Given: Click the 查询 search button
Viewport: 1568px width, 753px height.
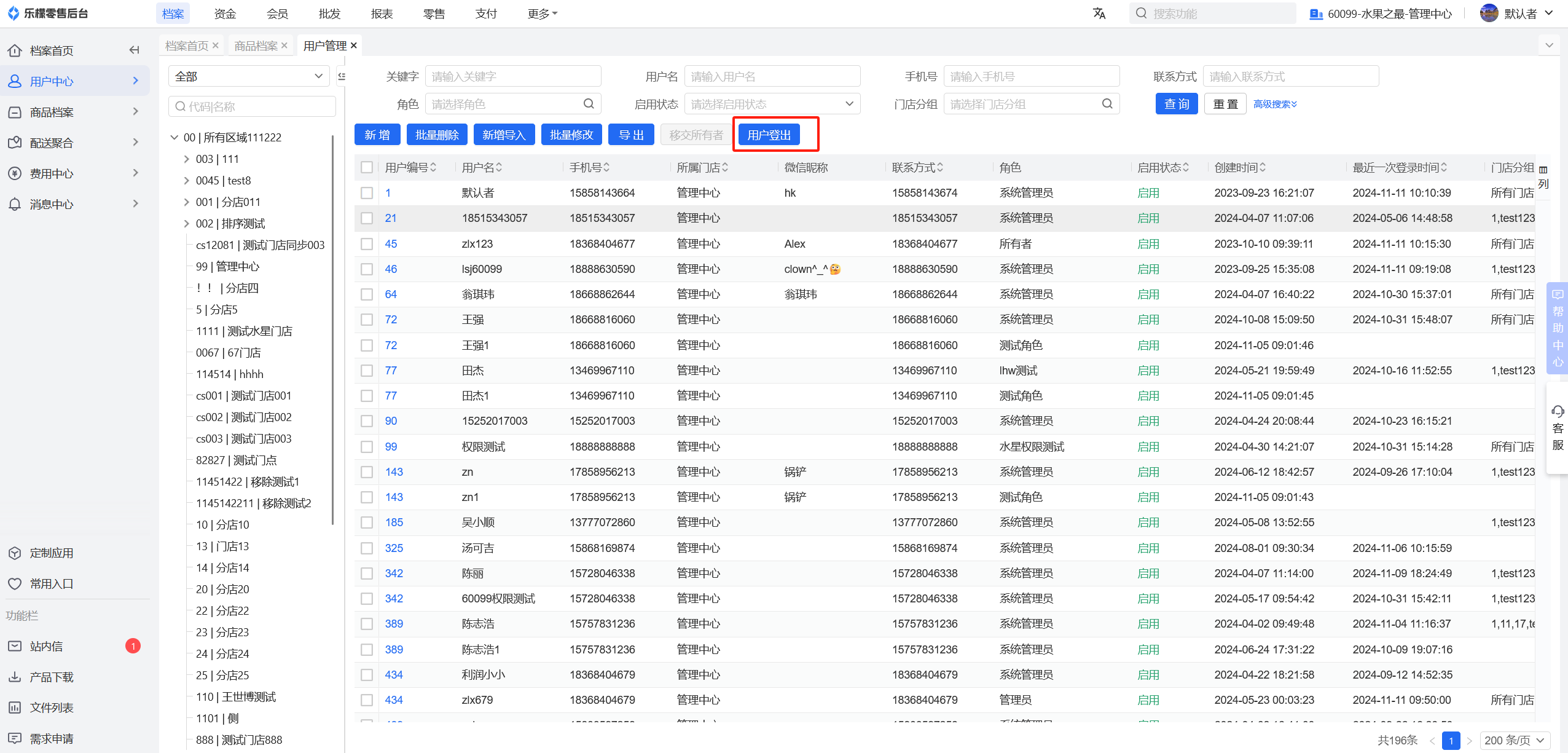Looking at the screenshot, I should coord(1177,104).
